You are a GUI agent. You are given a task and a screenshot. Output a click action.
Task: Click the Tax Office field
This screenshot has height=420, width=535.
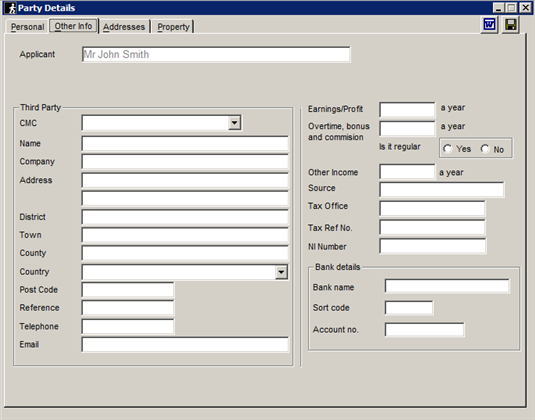(432, 208)
